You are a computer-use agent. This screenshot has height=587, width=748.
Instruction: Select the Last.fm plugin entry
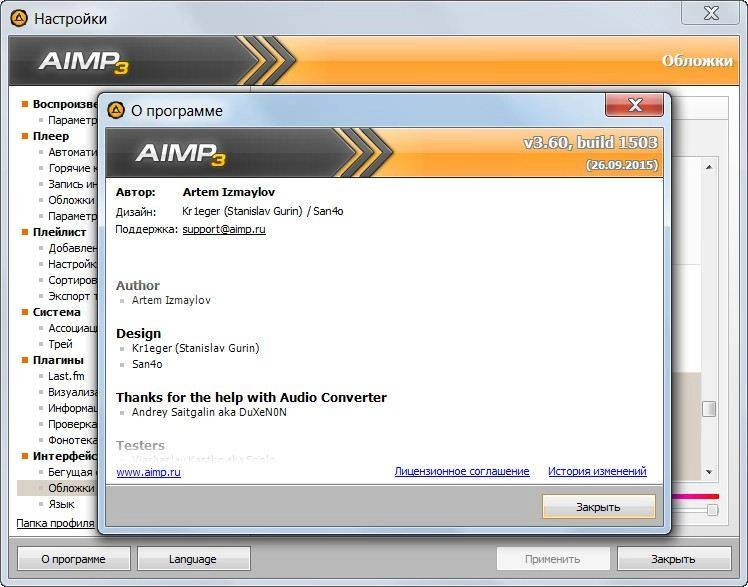(66, 376)
